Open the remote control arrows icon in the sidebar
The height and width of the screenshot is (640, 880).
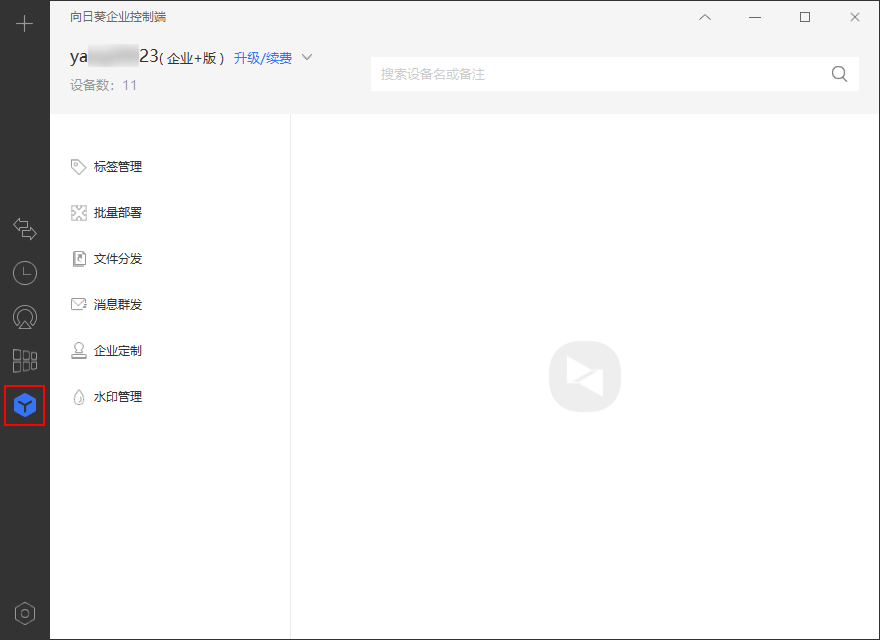point(25,228)
